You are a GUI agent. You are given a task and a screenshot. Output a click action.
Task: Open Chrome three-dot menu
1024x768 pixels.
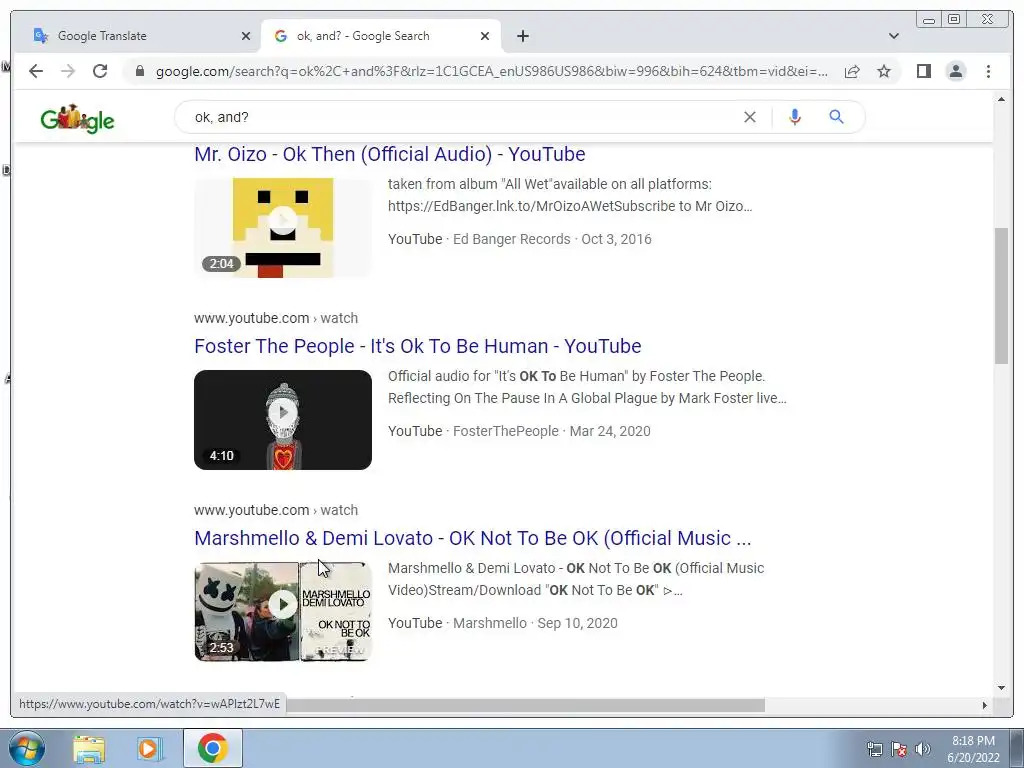tap(988, 71)
